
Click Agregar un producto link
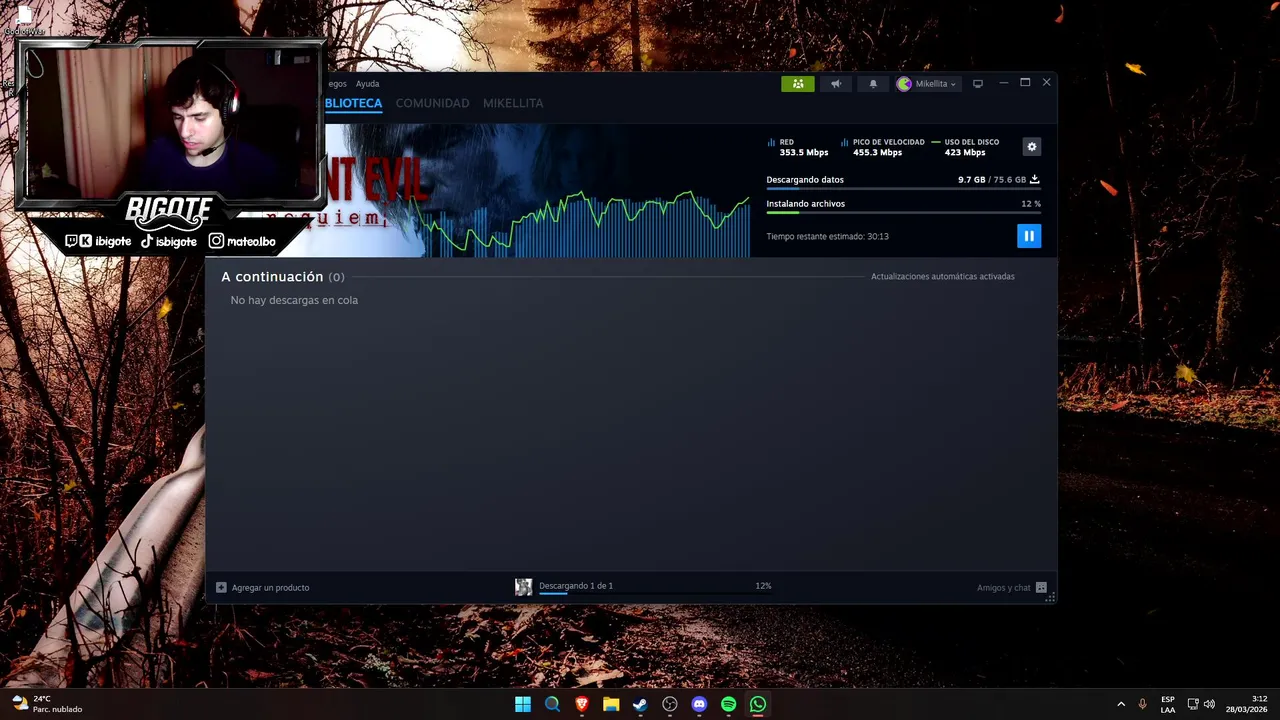coord(270,588)
